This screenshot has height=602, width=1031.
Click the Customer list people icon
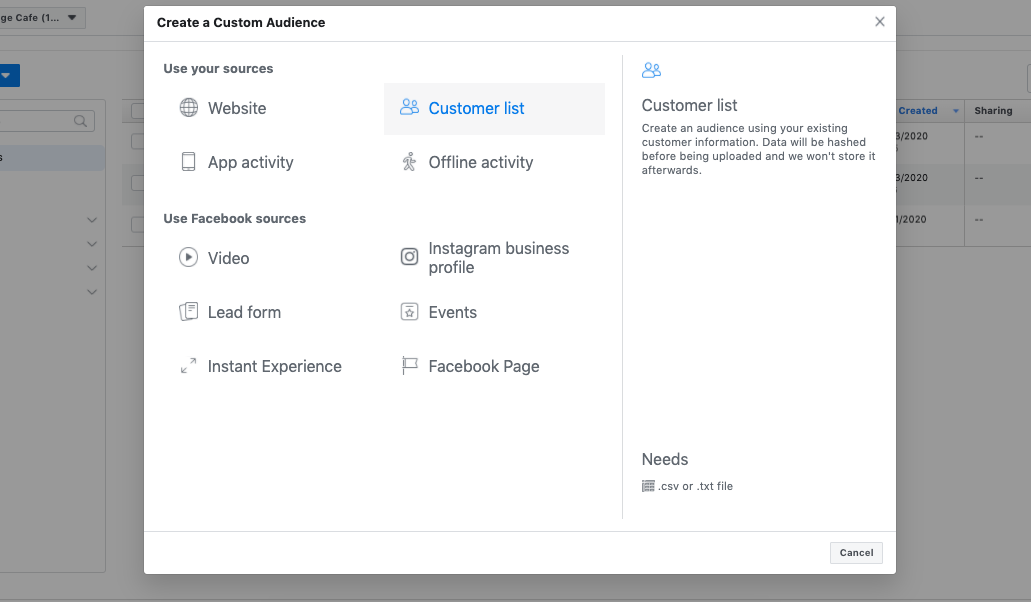click(x=409, y=107)
